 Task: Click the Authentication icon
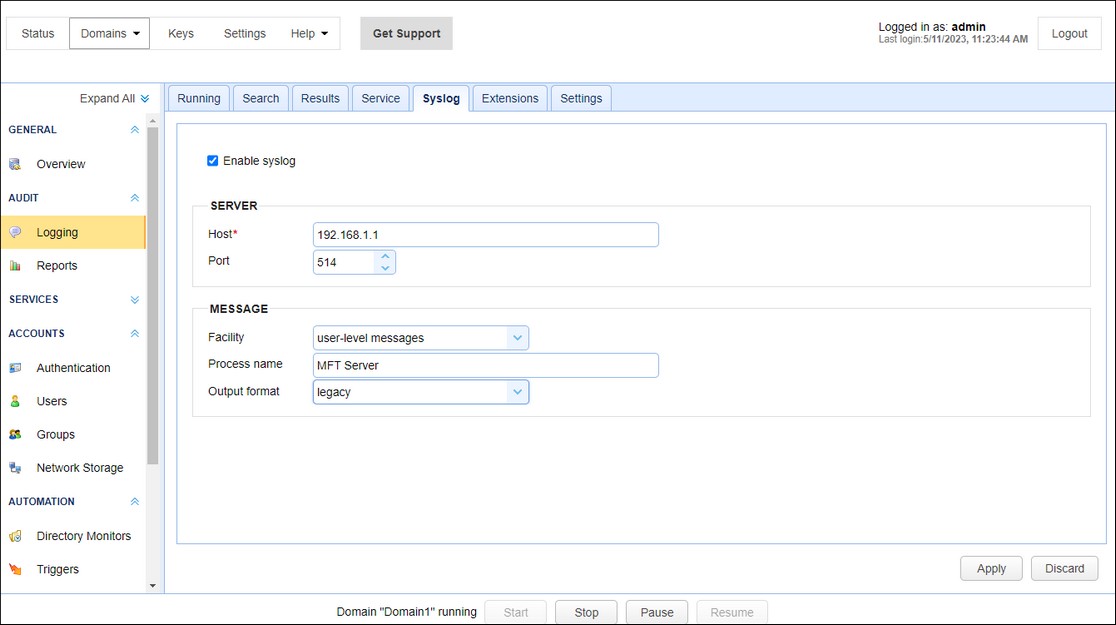click(x=15, y=368)
